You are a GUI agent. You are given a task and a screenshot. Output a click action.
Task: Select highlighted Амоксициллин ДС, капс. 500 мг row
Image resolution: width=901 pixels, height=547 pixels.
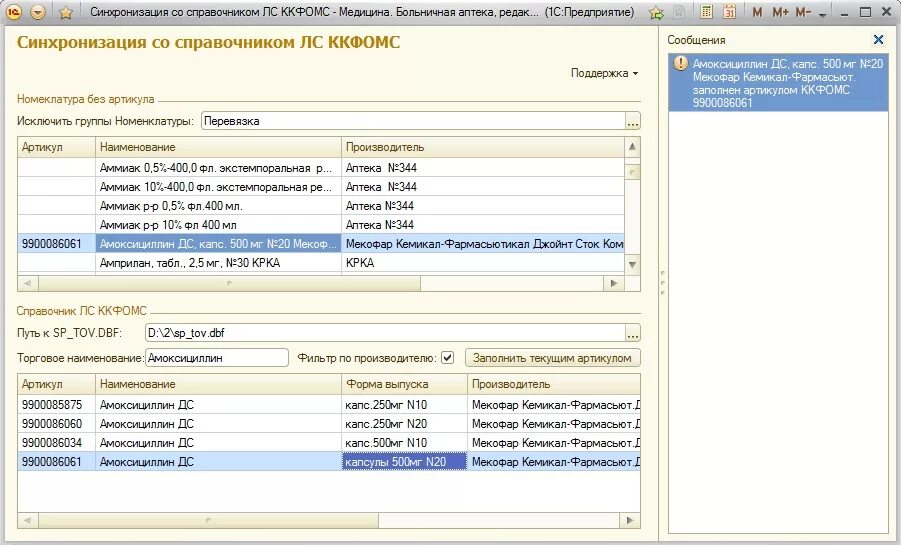321,244
